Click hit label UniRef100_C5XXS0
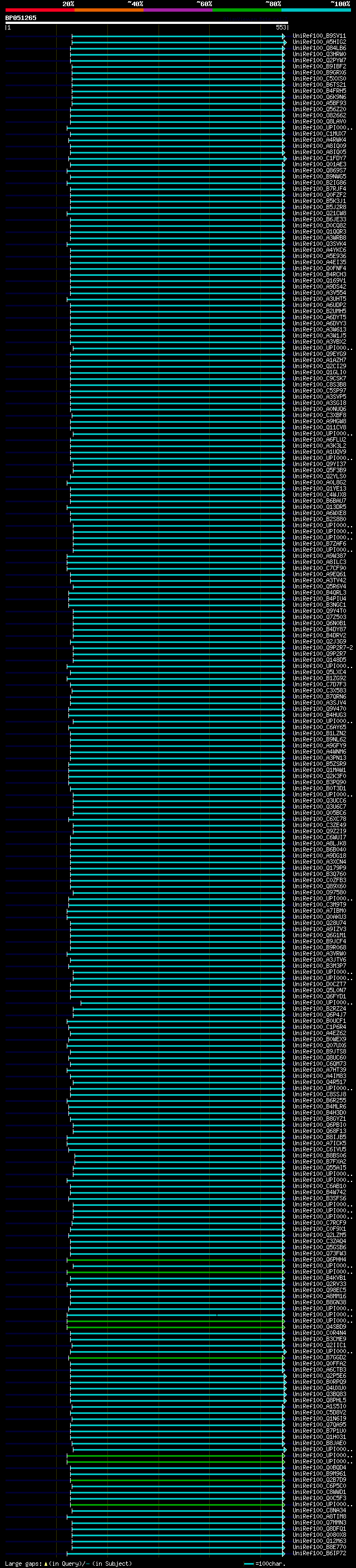This screenshot has height=1568, width=356. pyautogui.click(x=319, y=78)
